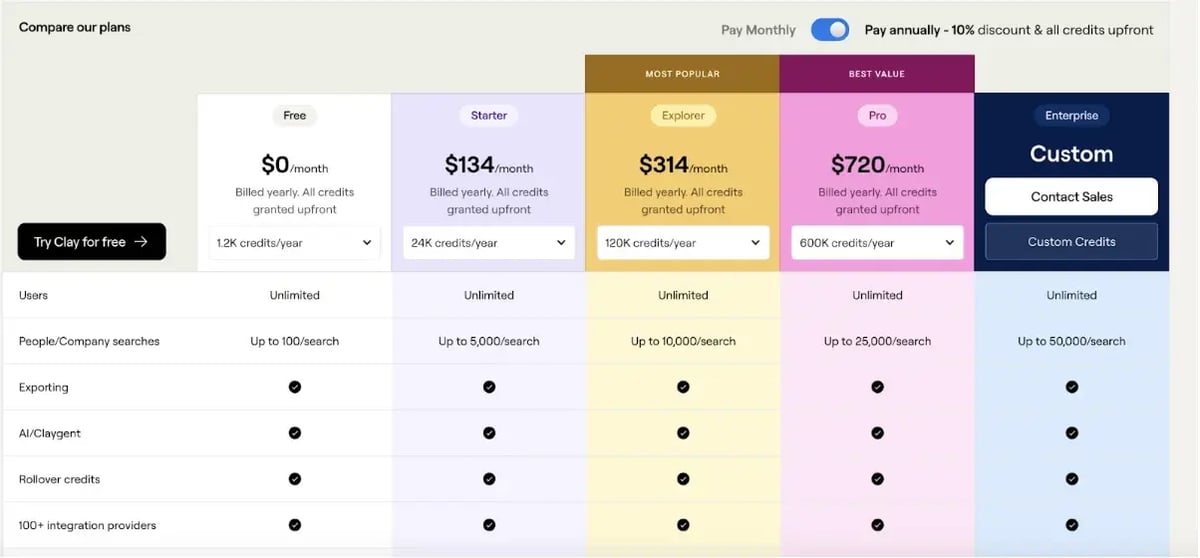Open the 1.2K credits/year dropdown
Image resolution: width=1200 pixels, height=558 pixels.
(294, 243)
